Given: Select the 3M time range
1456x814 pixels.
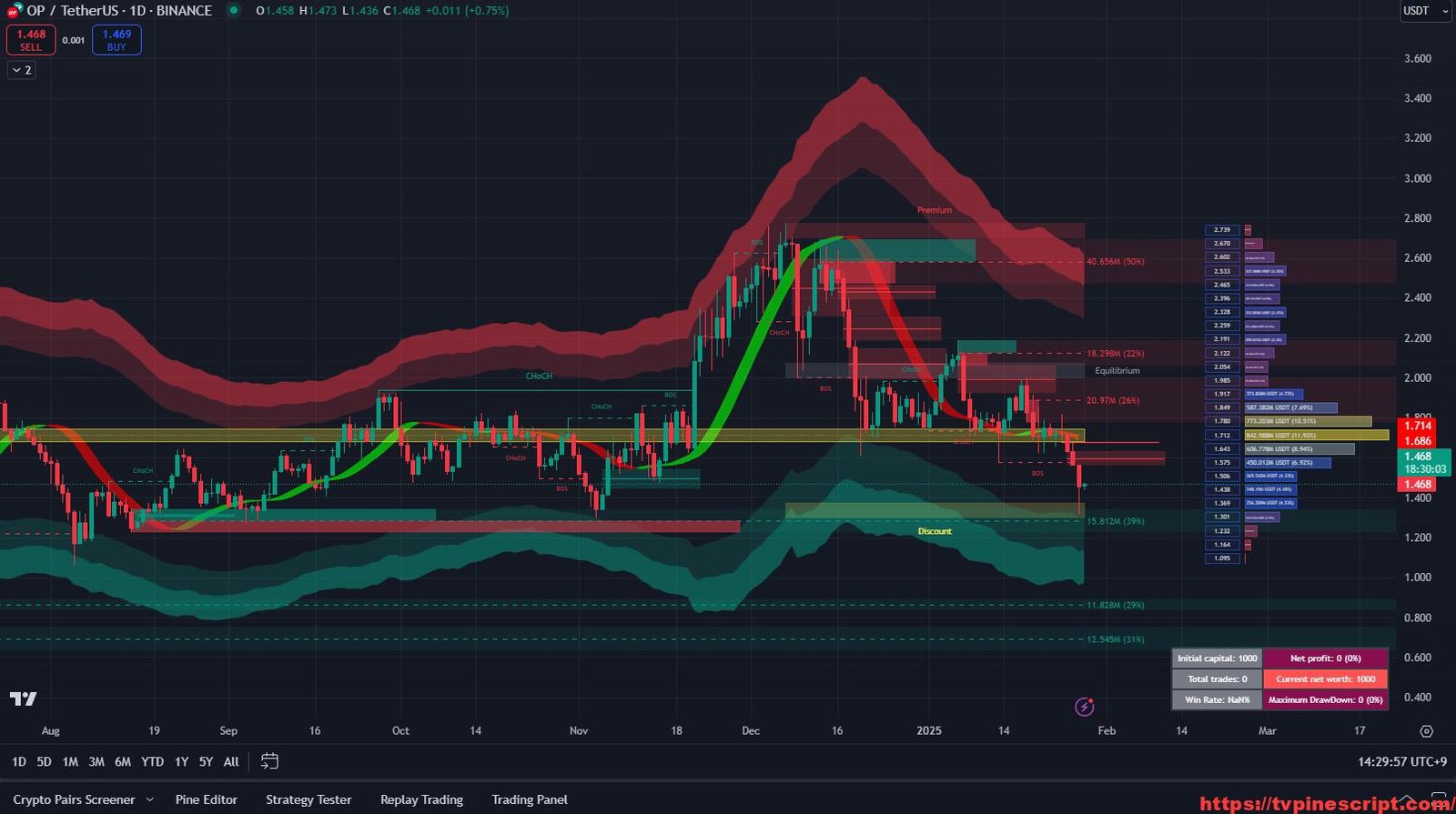Looking at the screenshot, I should click(x=96, y=762).
